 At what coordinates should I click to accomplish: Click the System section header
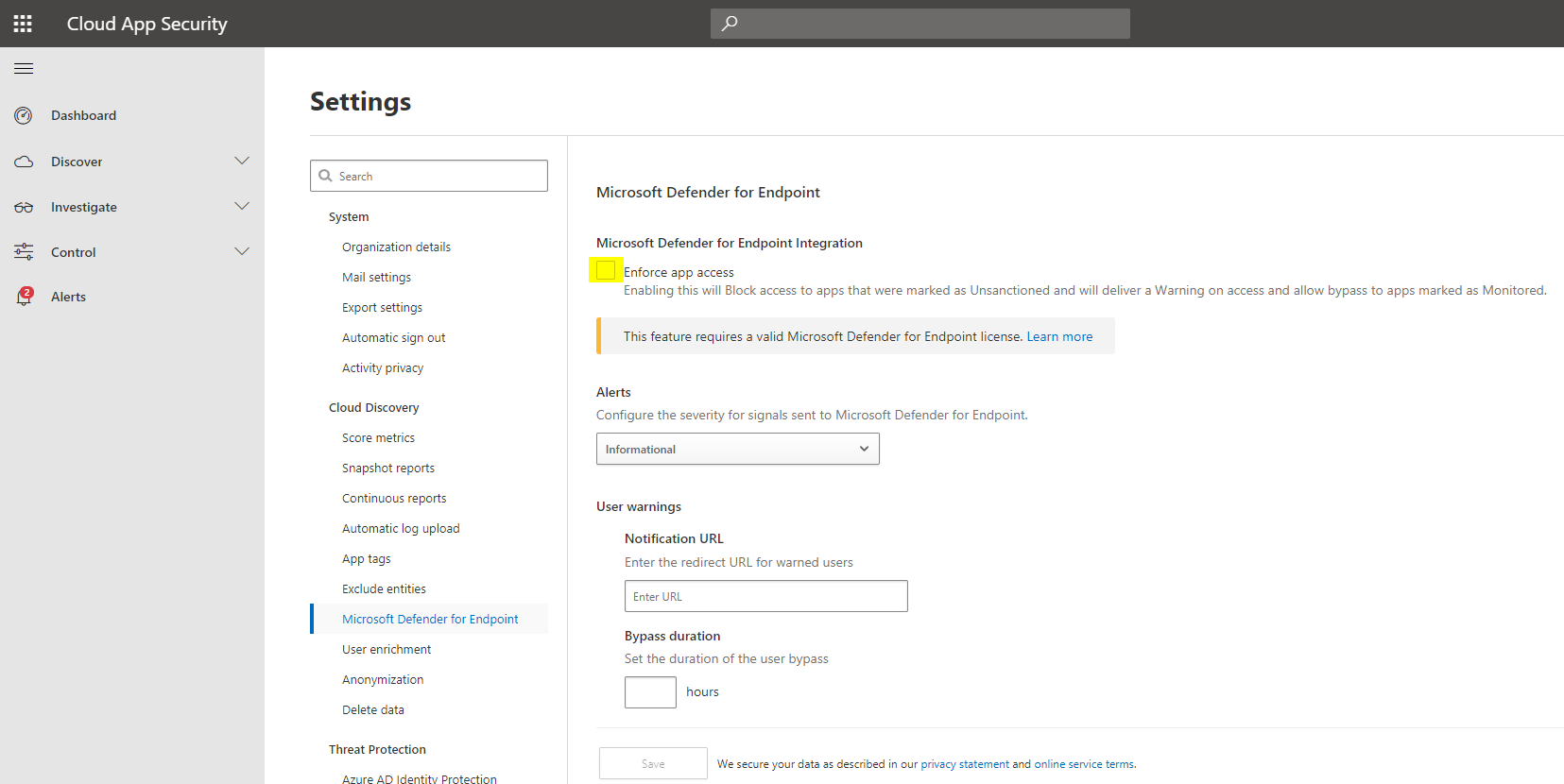(x=349, y=216)
